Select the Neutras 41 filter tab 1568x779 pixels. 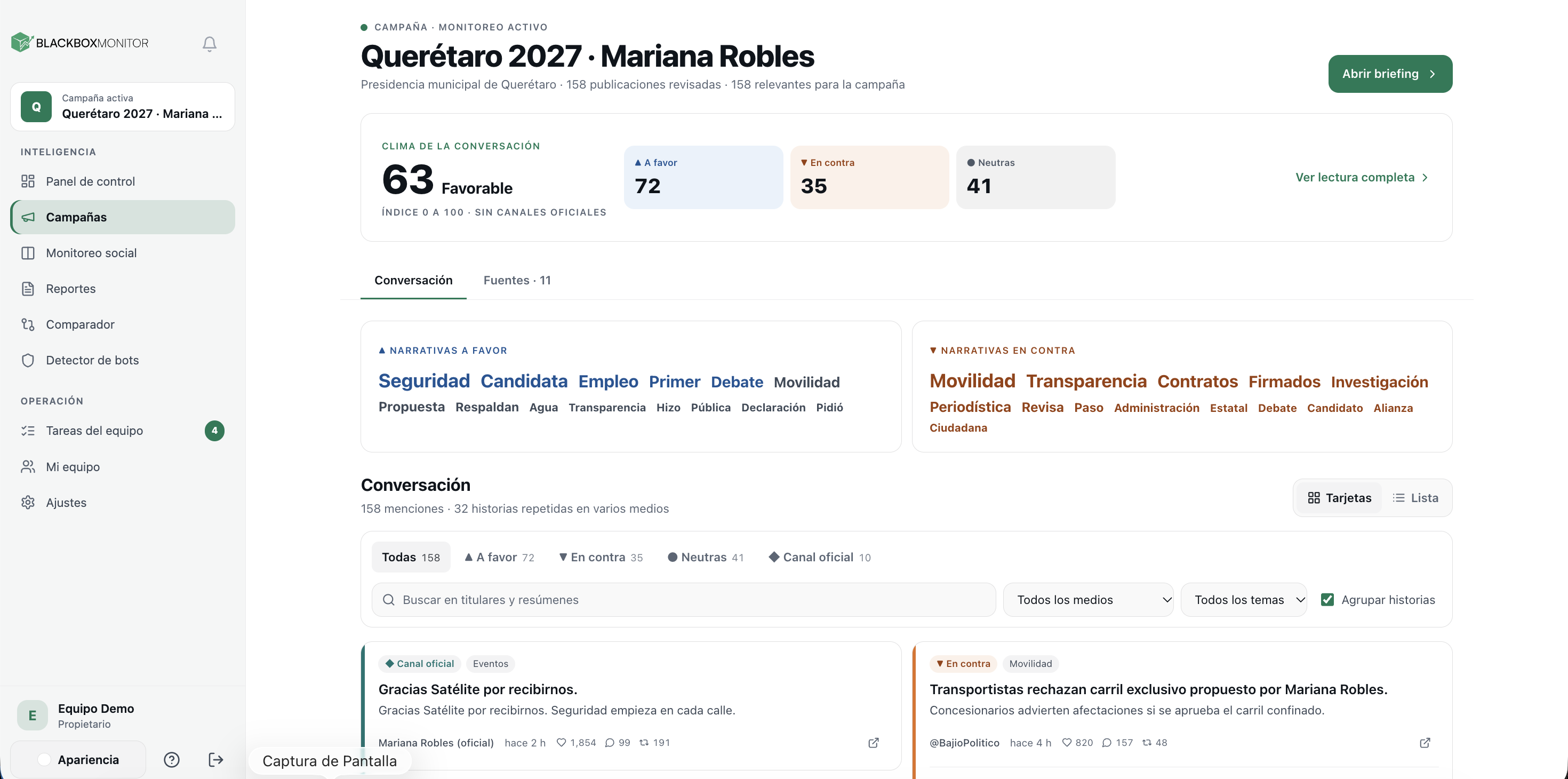[x=706, y=557]
